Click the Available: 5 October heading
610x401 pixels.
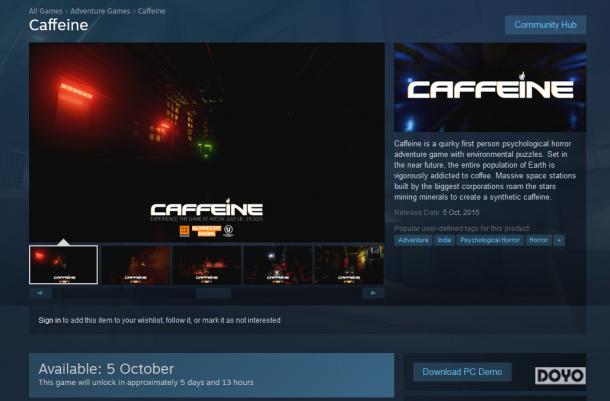point(106,369)
